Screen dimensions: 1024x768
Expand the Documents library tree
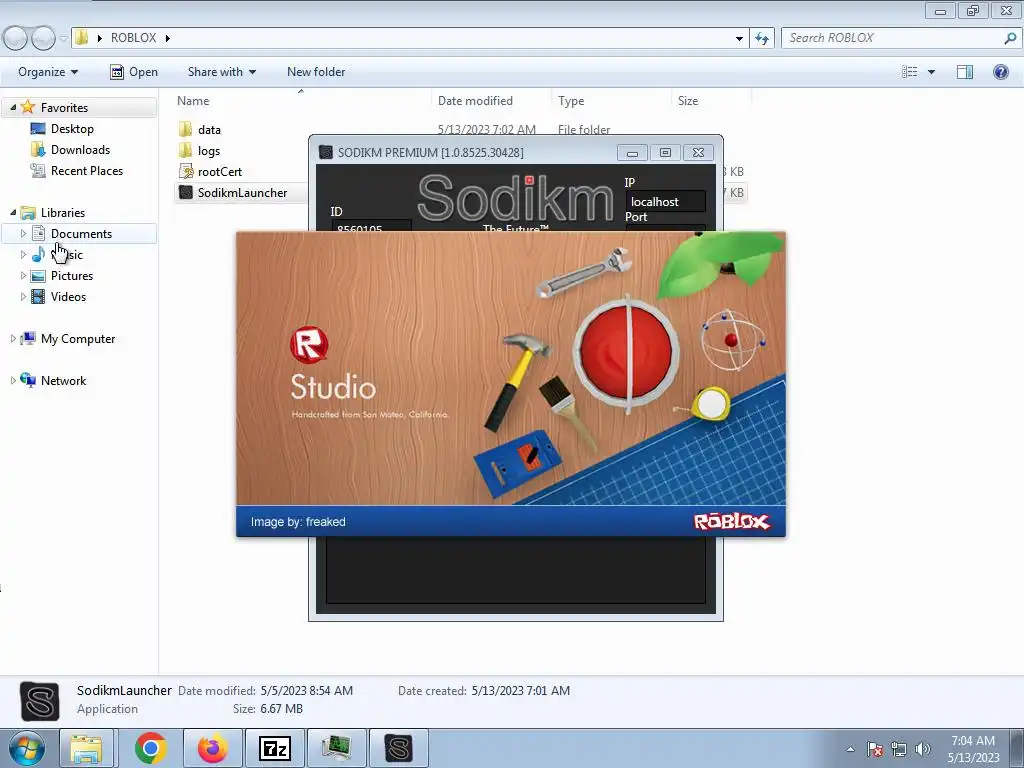pos(24,233)
